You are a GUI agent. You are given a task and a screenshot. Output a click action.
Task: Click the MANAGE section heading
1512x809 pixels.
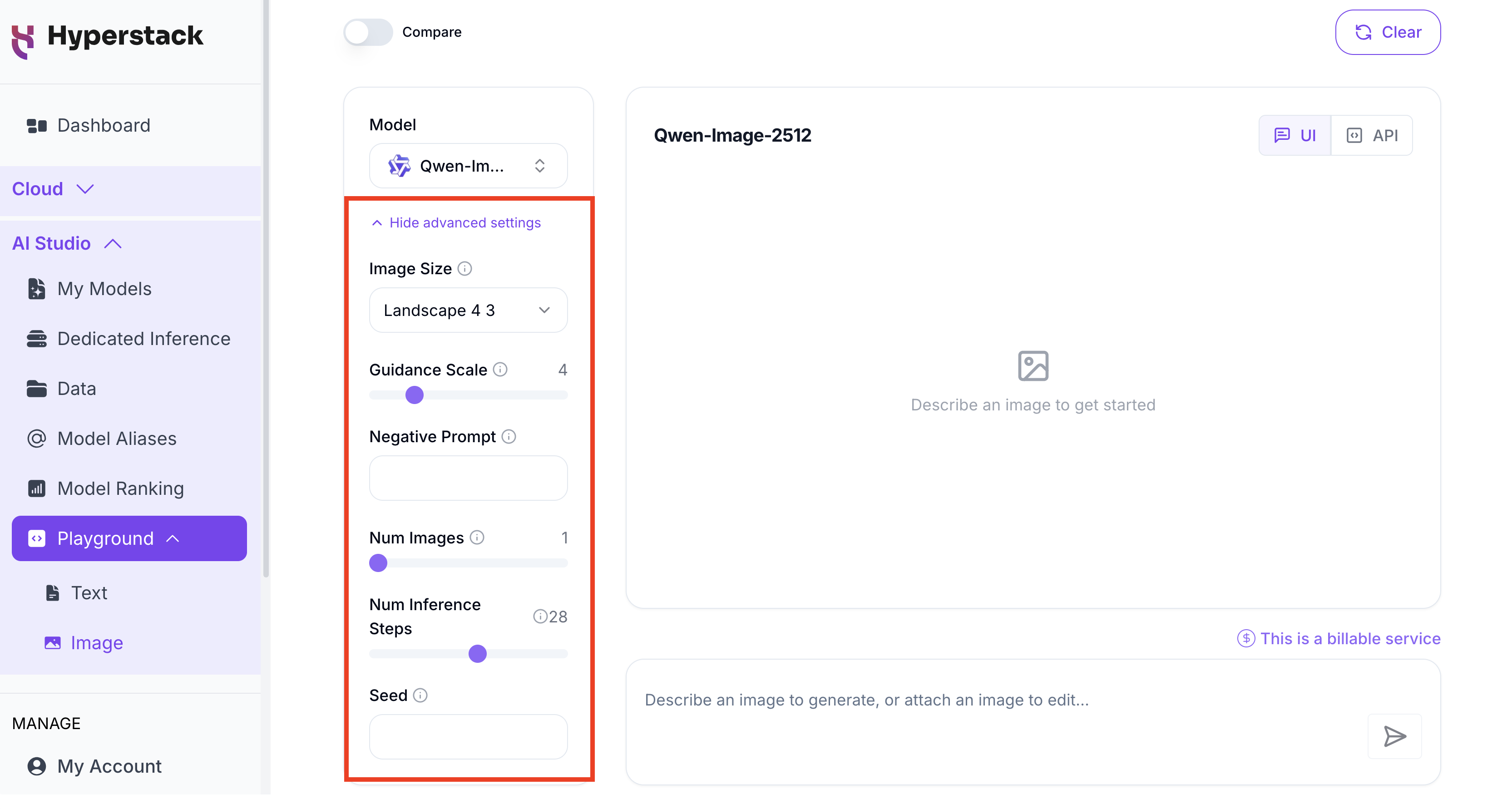point(46,723)
